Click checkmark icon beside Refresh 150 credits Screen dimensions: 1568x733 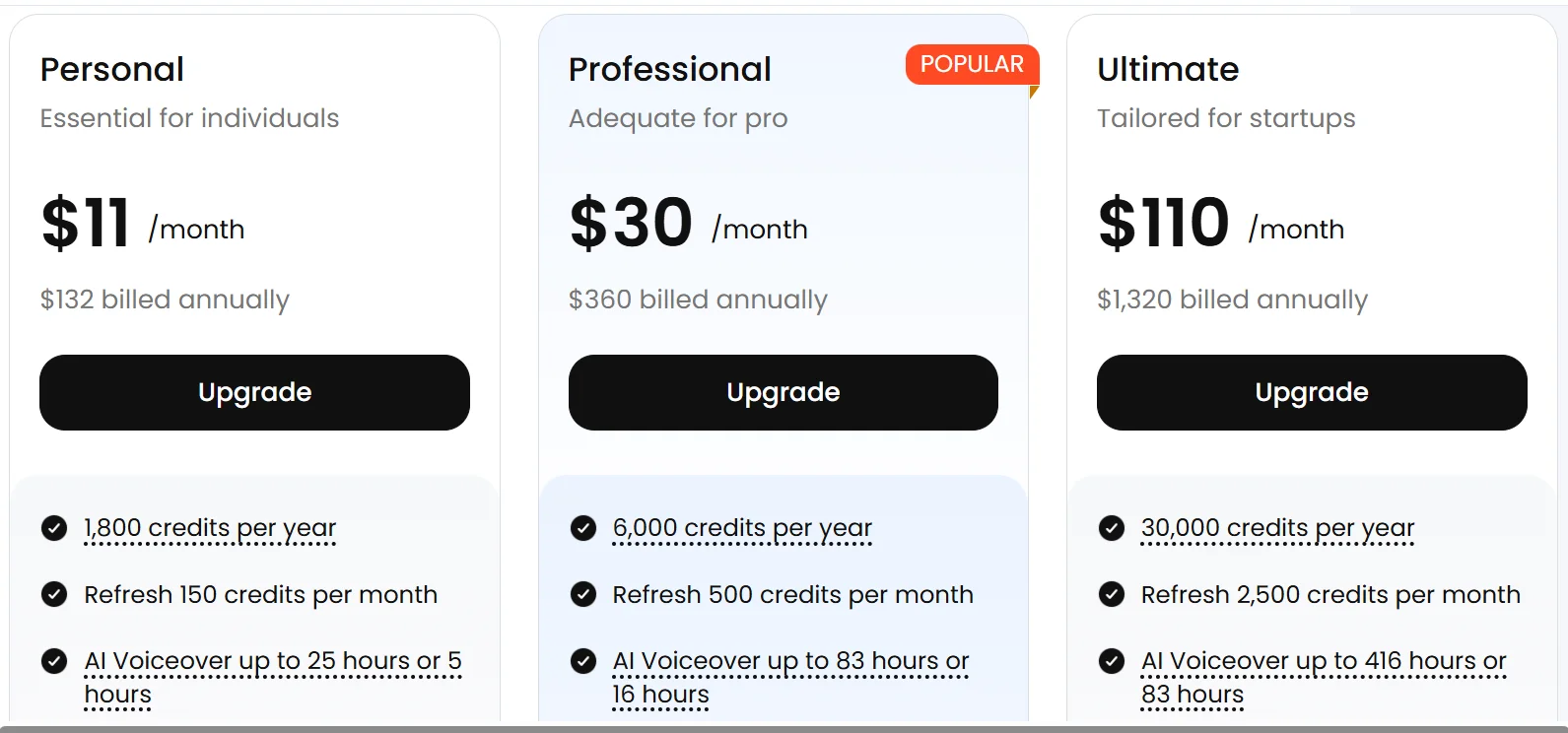point(54,594)
